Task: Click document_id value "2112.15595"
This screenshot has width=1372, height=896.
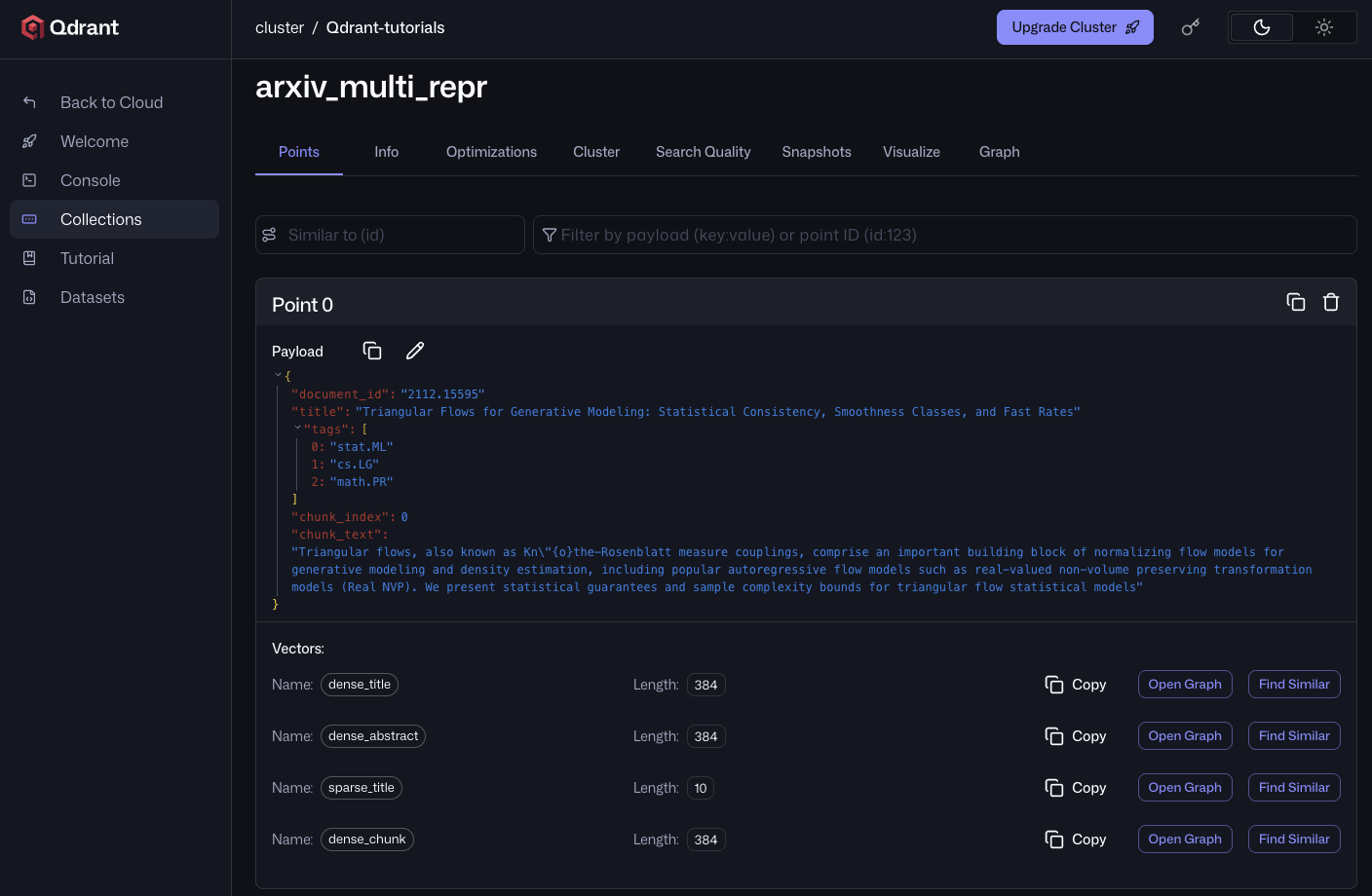Action: 442,394
